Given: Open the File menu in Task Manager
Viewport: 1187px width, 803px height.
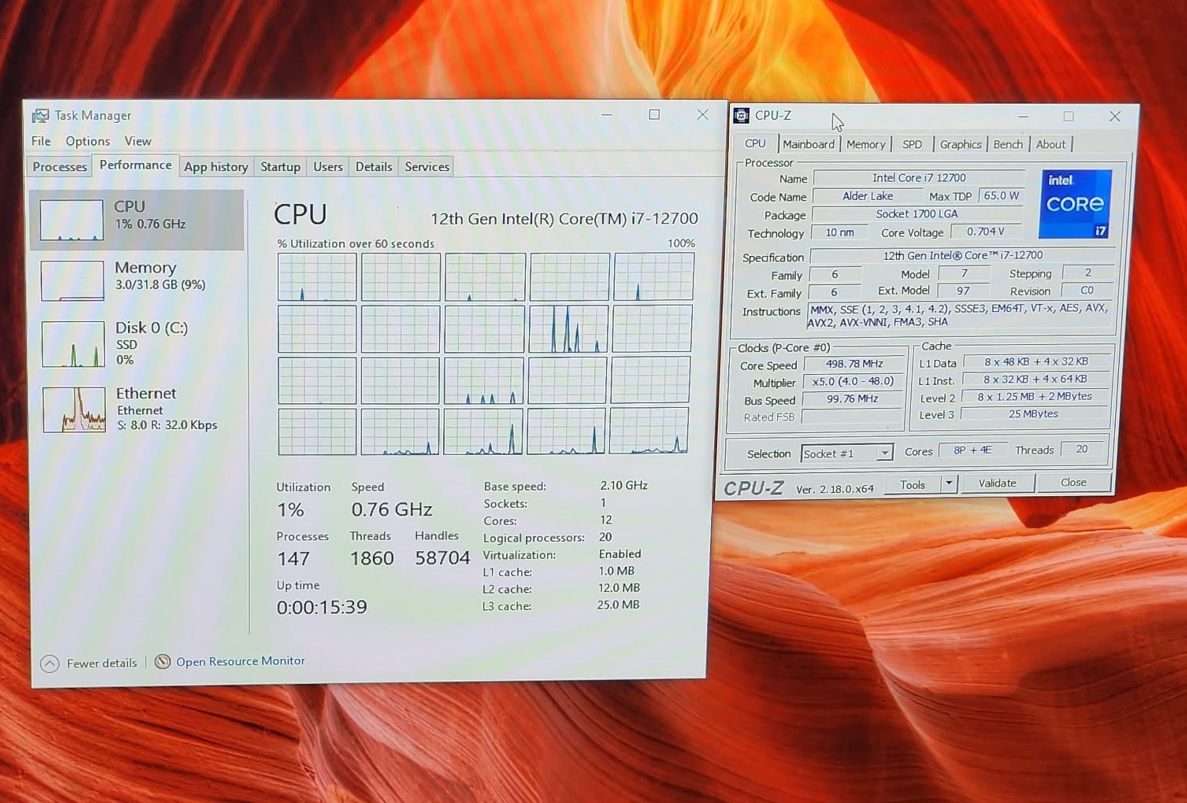Looking at the screenshot, I should (x=41, y=142).
